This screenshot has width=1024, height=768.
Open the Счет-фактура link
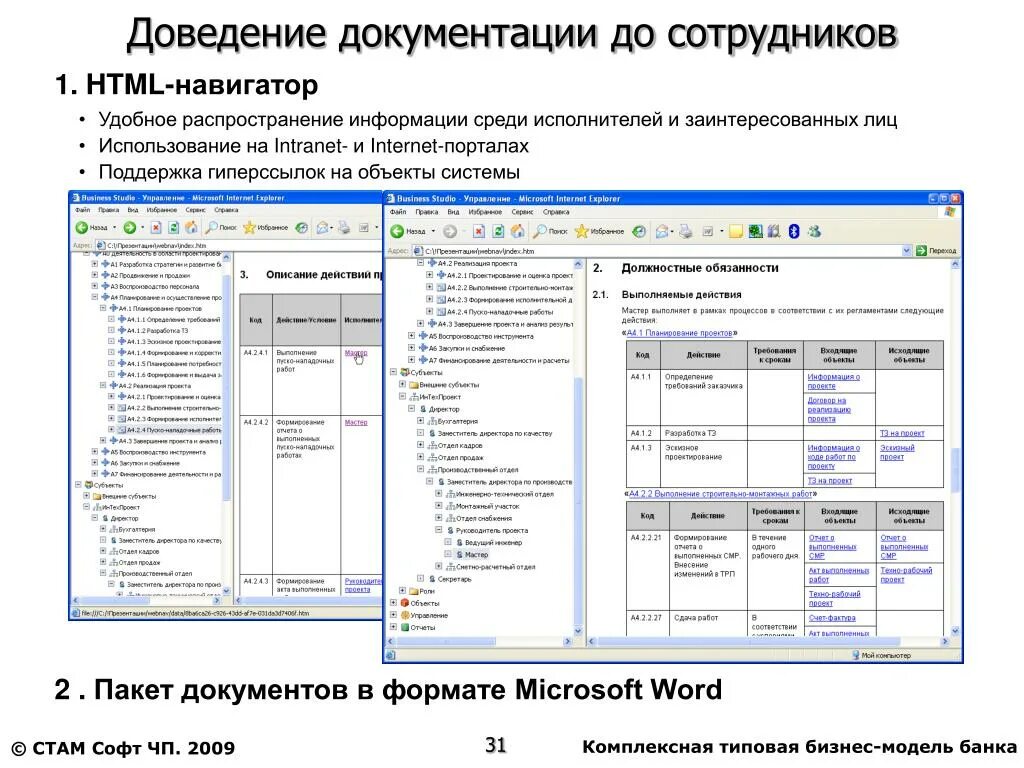[x=832, y=618]
